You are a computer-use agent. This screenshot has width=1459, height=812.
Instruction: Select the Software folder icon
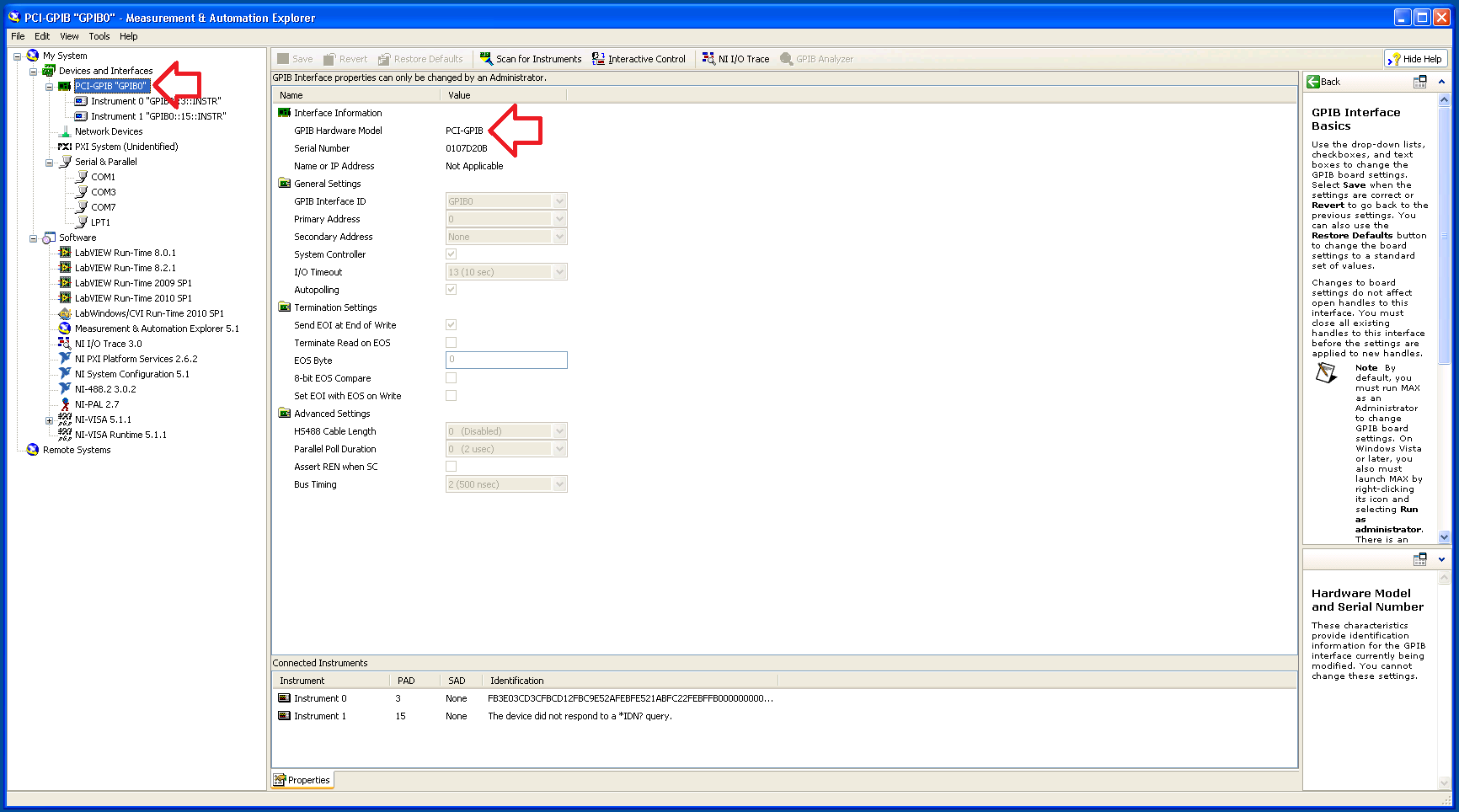(x=49, y=238)
